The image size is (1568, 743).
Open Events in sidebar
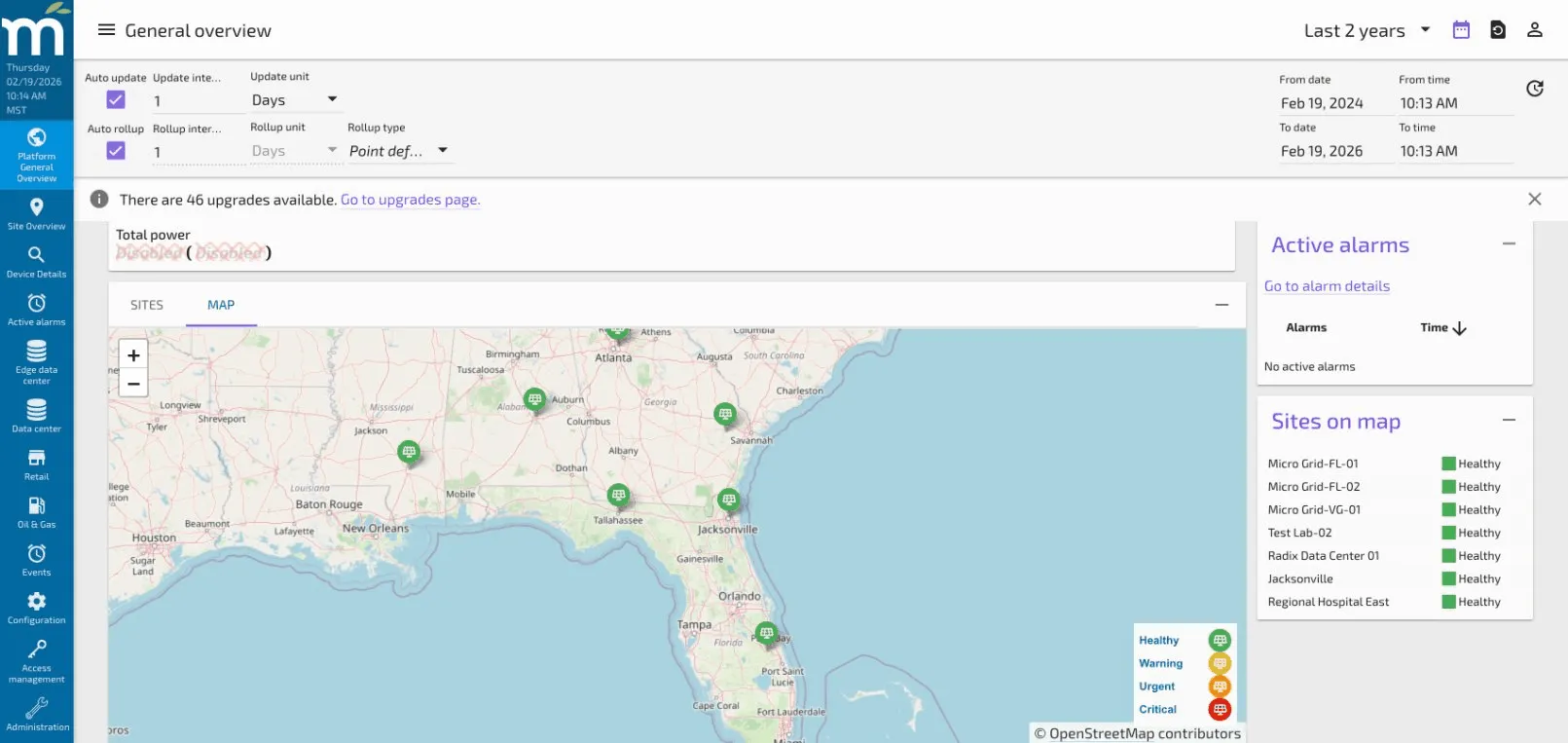tap(37, 560)
